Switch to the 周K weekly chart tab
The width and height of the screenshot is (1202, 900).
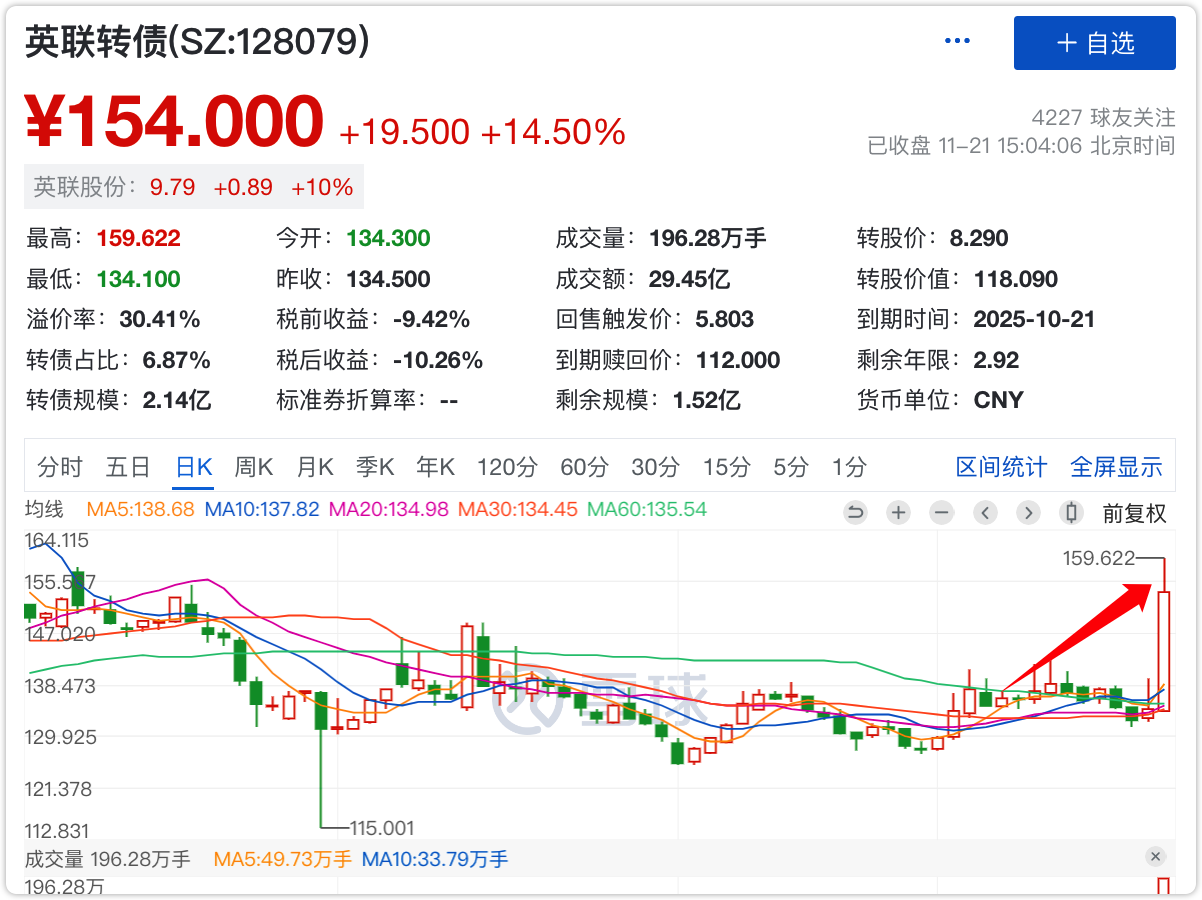point(254,467)
